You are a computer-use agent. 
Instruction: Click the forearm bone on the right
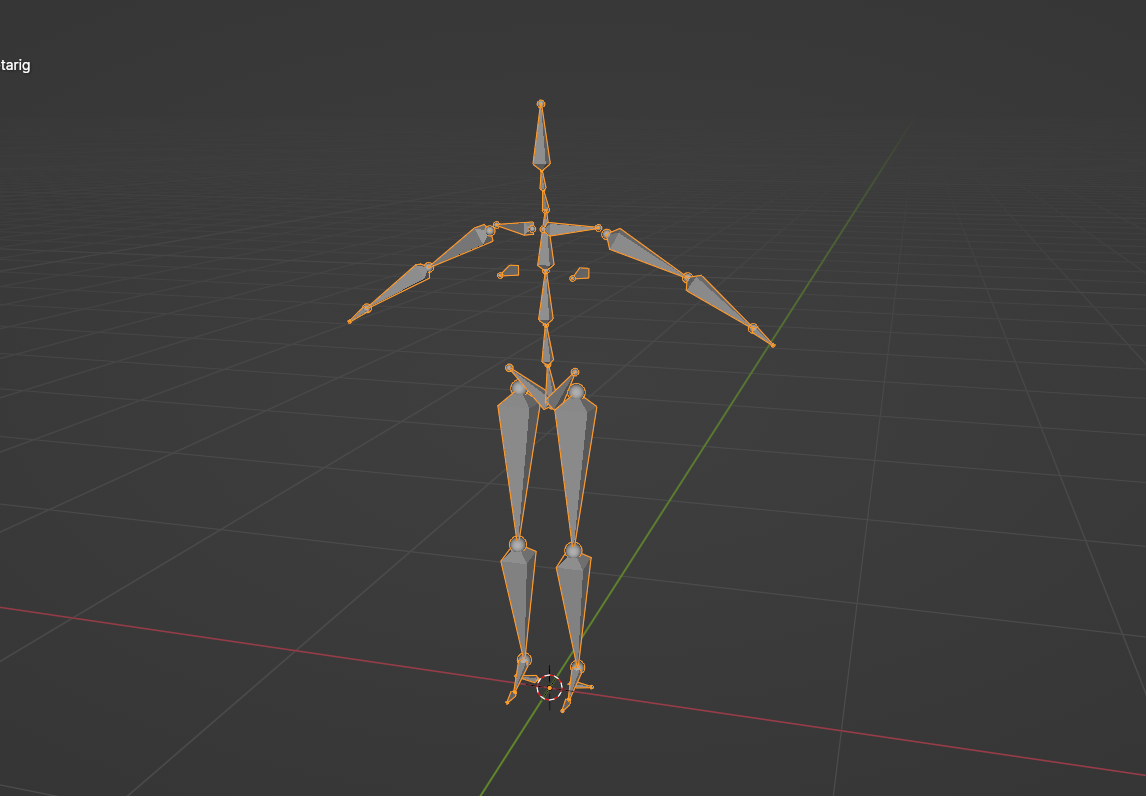pyautogui.click(x=718, y=302)
